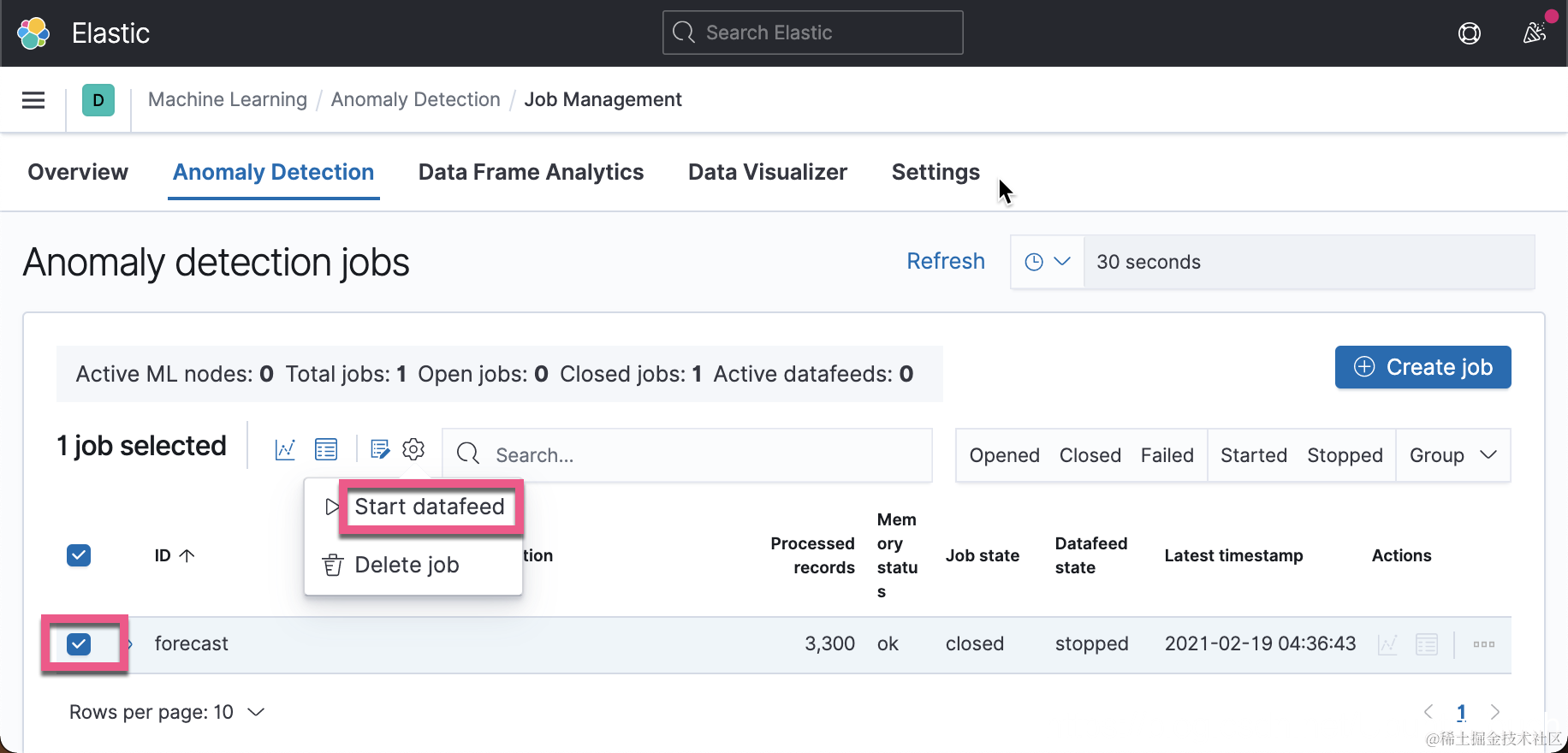Toggle the select-all jobs header checkbox

79,555
